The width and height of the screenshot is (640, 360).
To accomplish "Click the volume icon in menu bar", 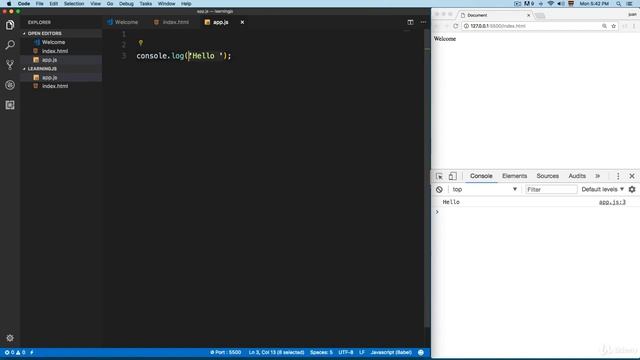I will (561, 4).
